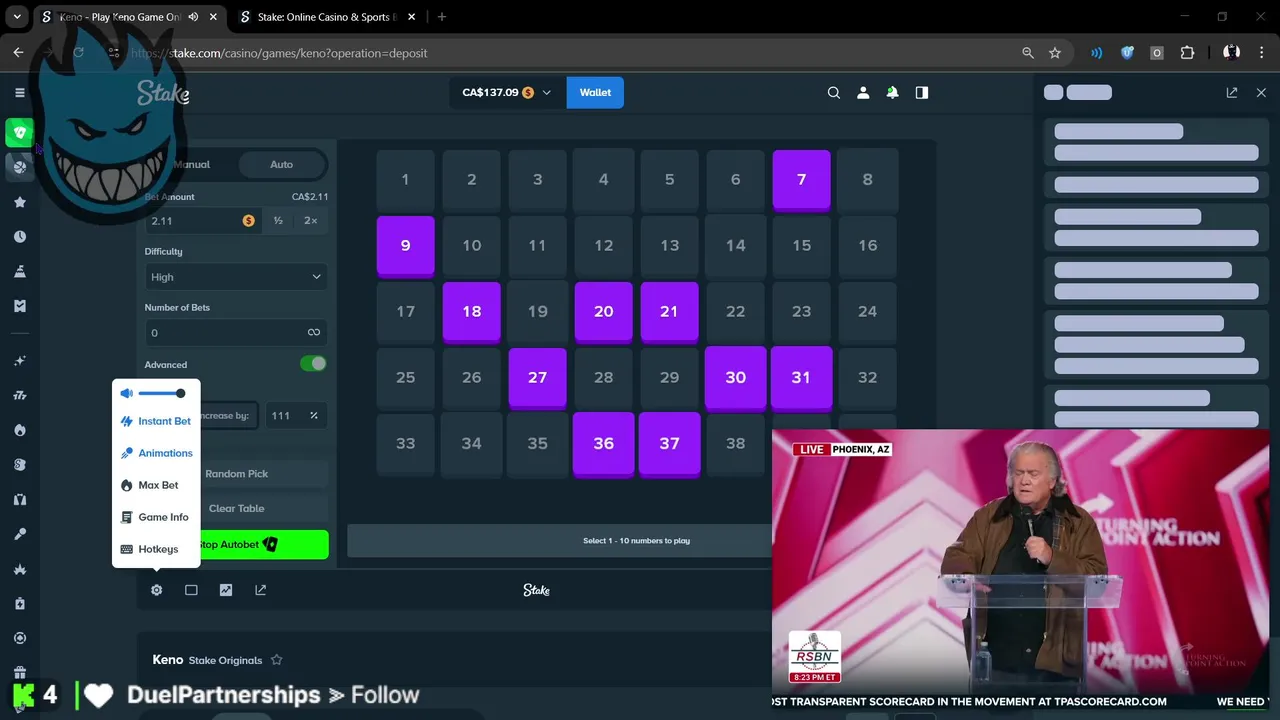Viewport: 1280px width, 720px height.
Task: Mute the Keno tab audio
Action: click(193, 17)
